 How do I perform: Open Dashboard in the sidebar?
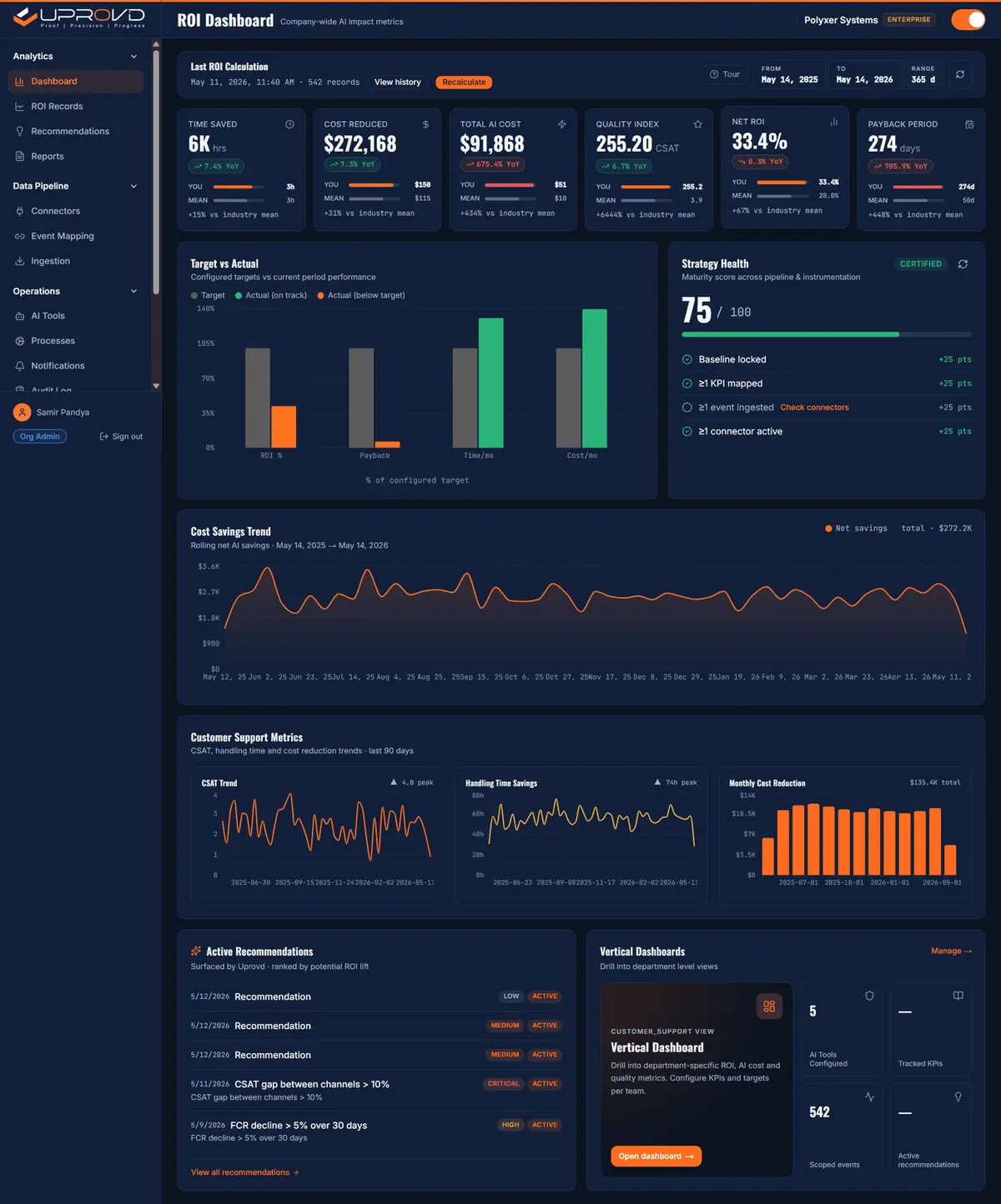75,81
